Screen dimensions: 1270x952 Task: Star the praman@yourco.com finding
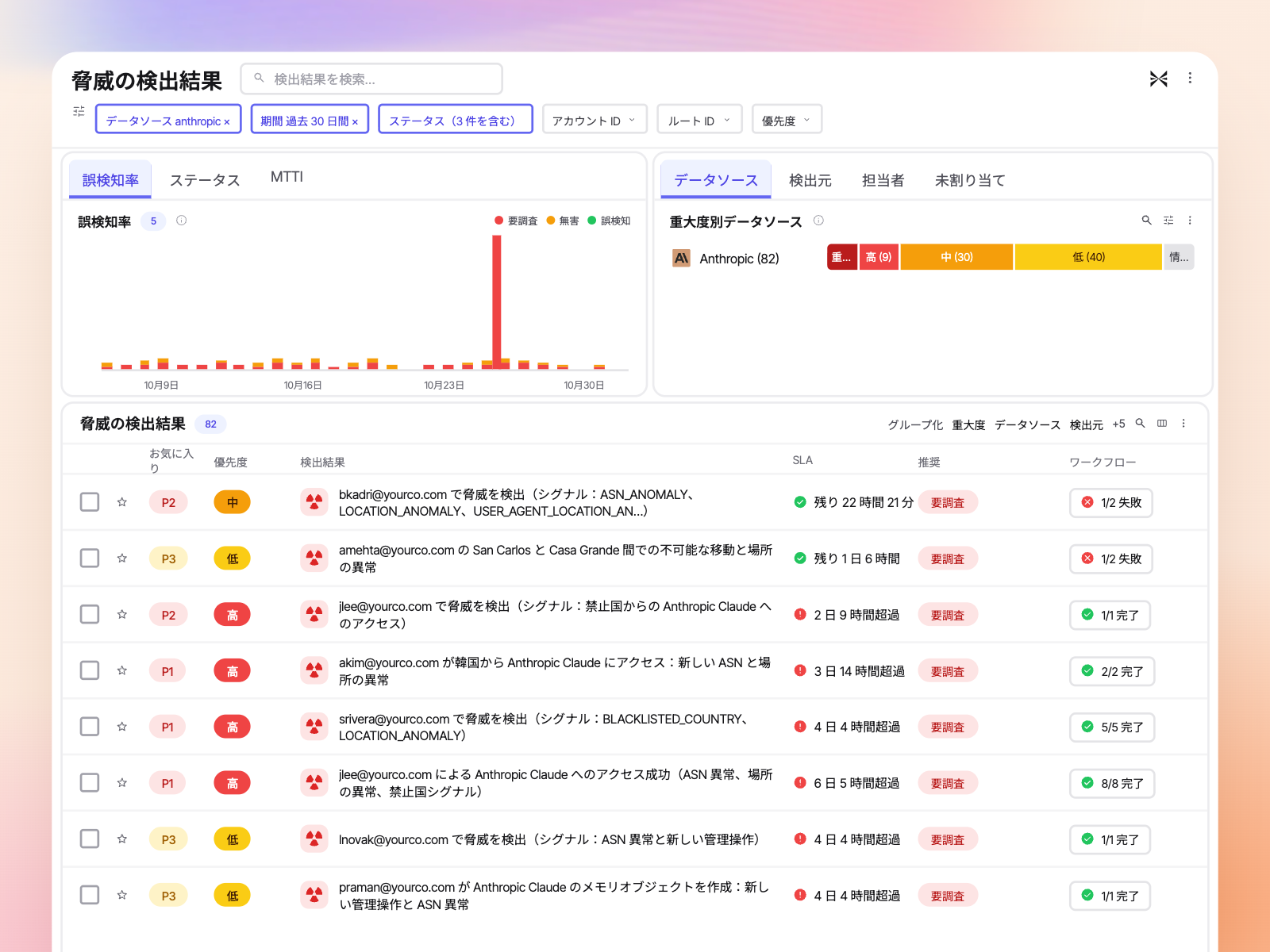122,895
